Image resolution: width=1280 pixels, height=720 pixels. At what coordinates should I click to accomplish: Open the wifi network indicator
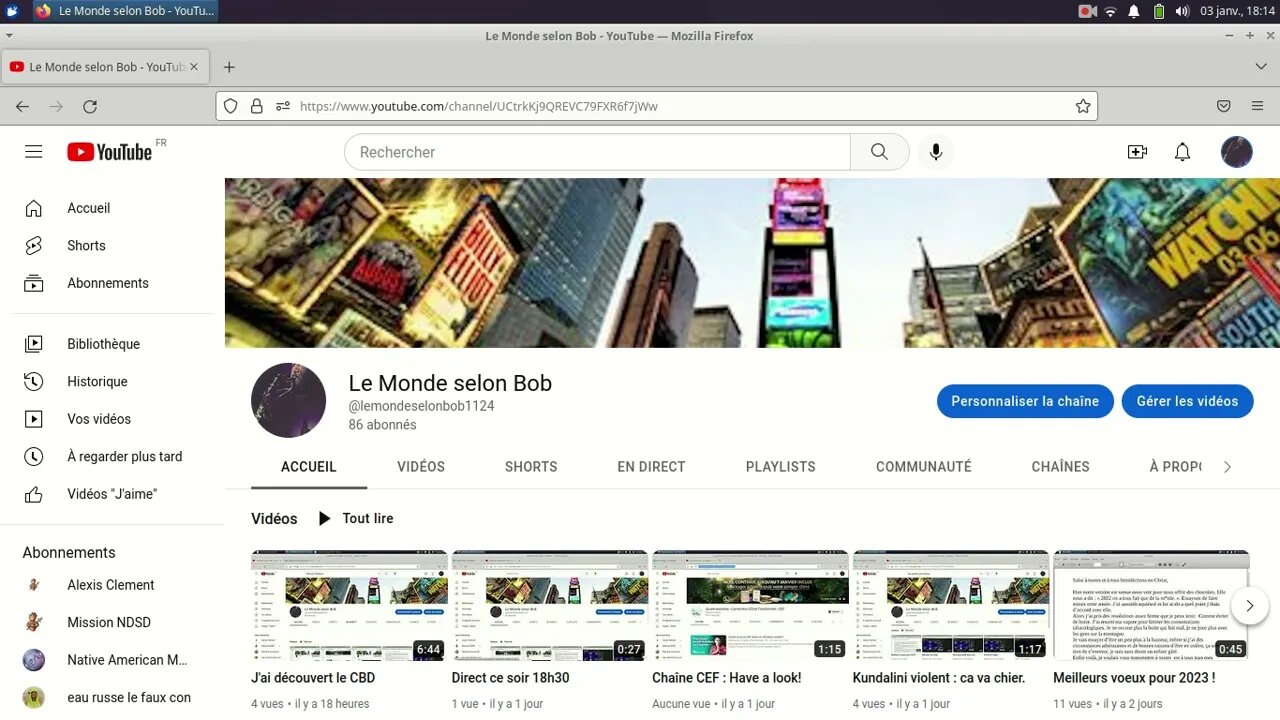(1110, 11)
